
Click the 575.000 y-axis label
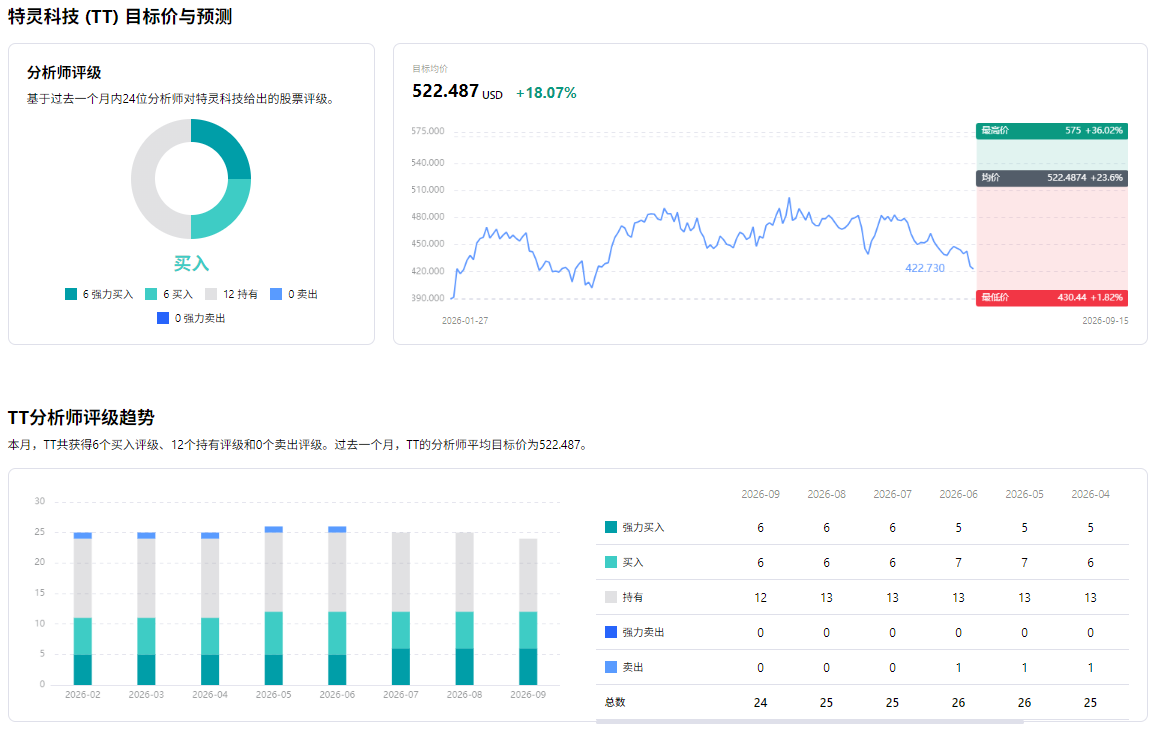(x=427, y=131)
